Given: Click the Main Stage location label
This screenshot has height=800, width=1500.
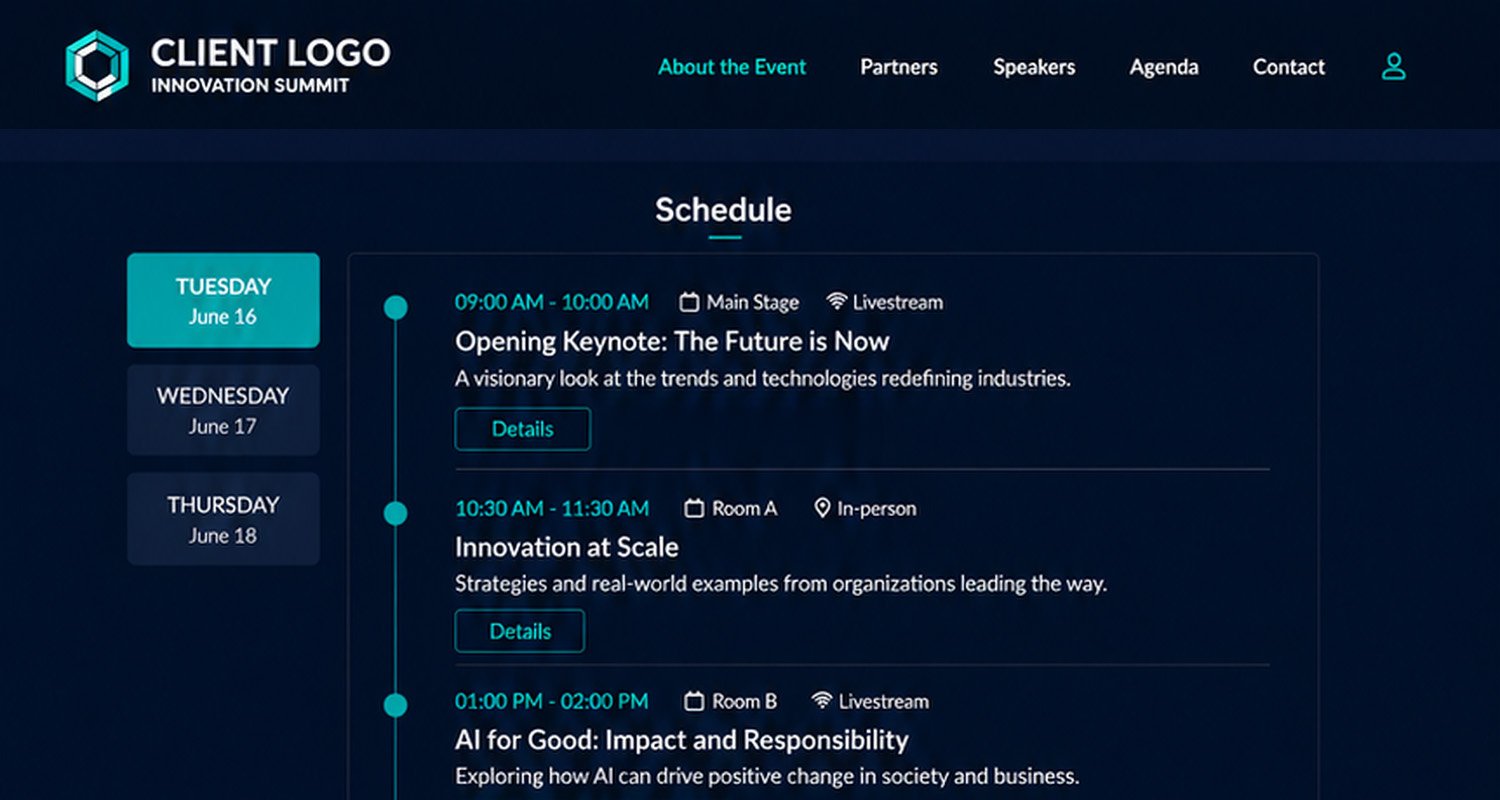Looking at the screenshot, I should (x=753, y=302).
